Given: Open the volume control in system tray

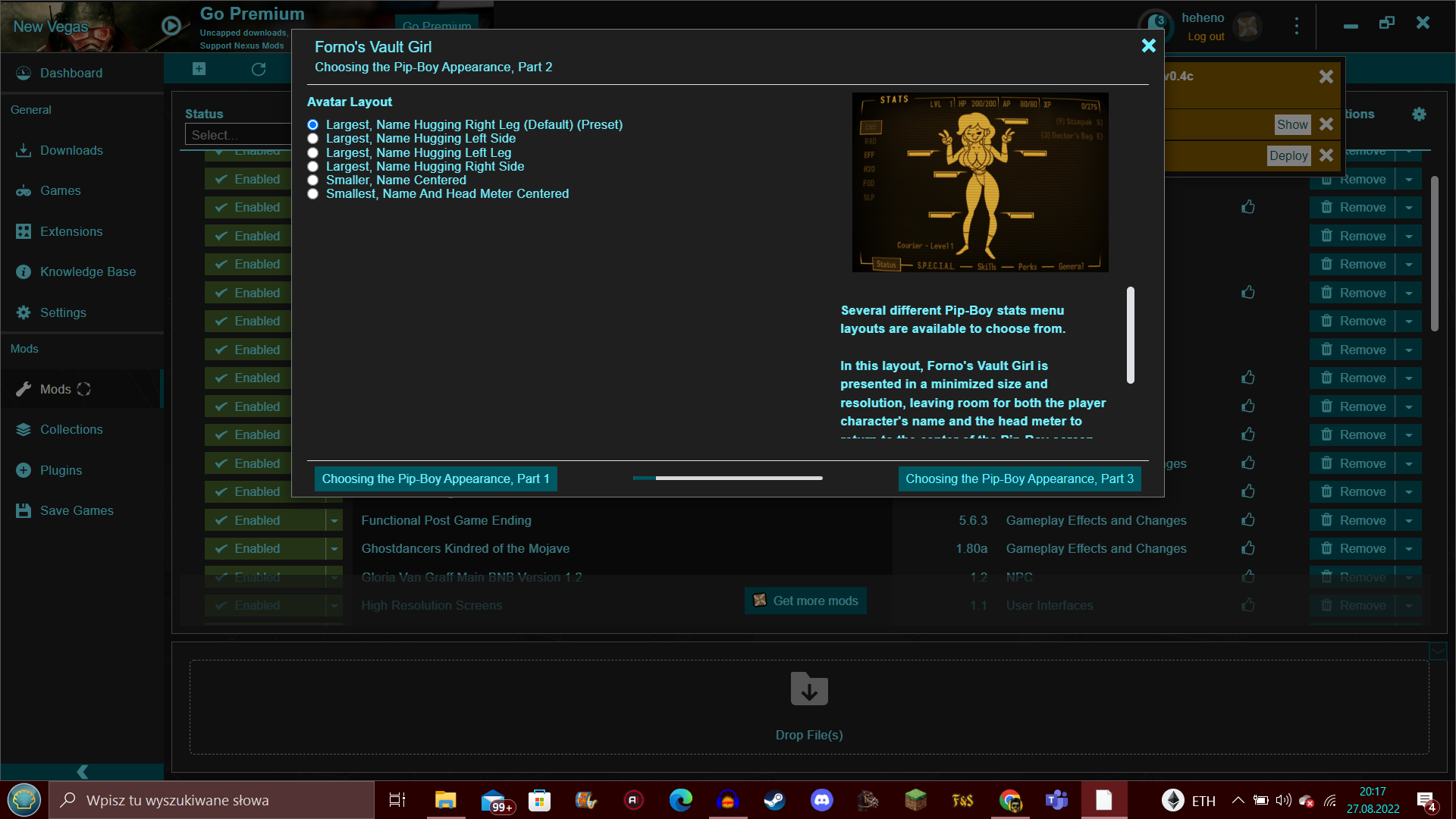Looking at the screenshot, I should [1283, 800].
